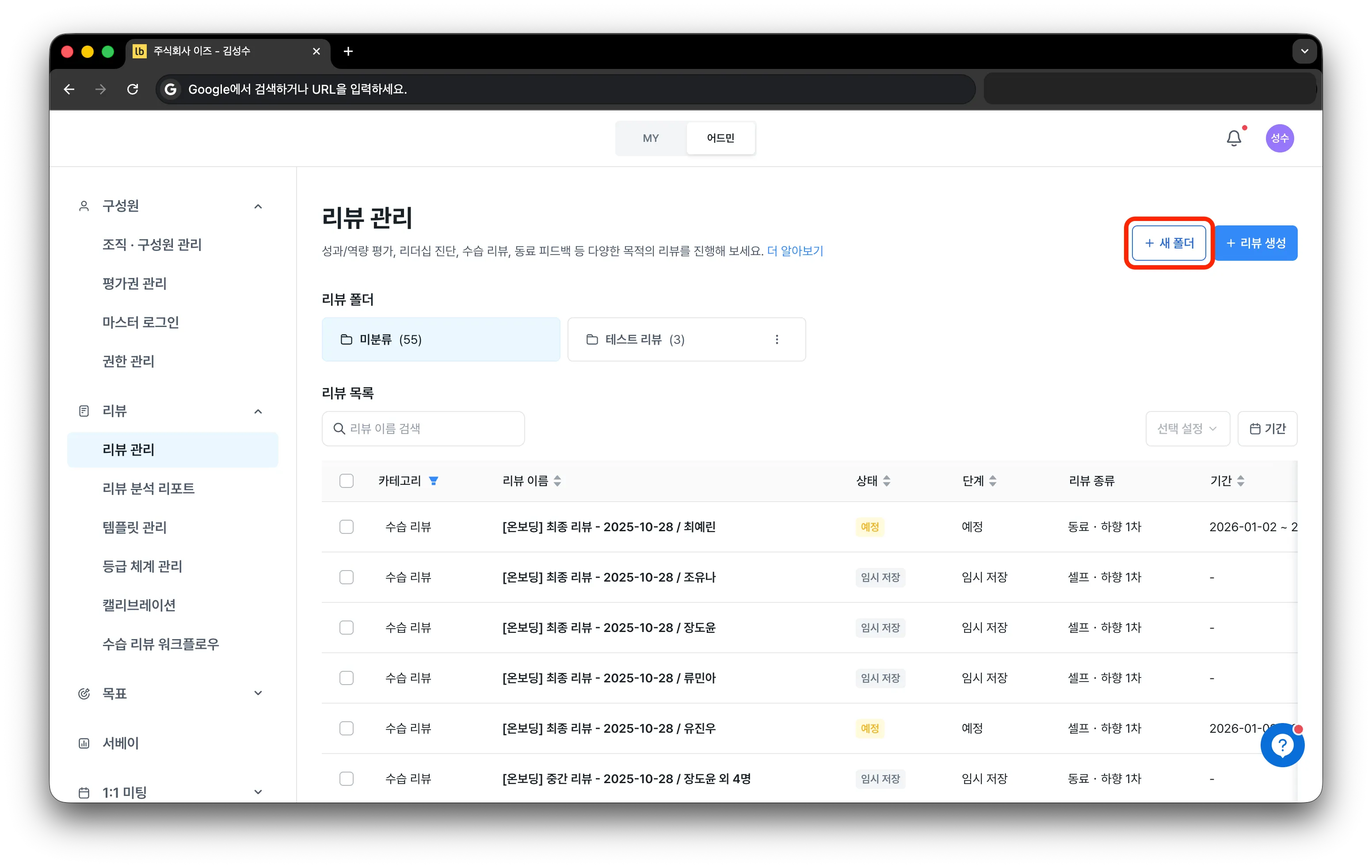Check the 장도윤 최종 리뷰 row
Viewport: 1372px width, 868px height.
(347, 628)
